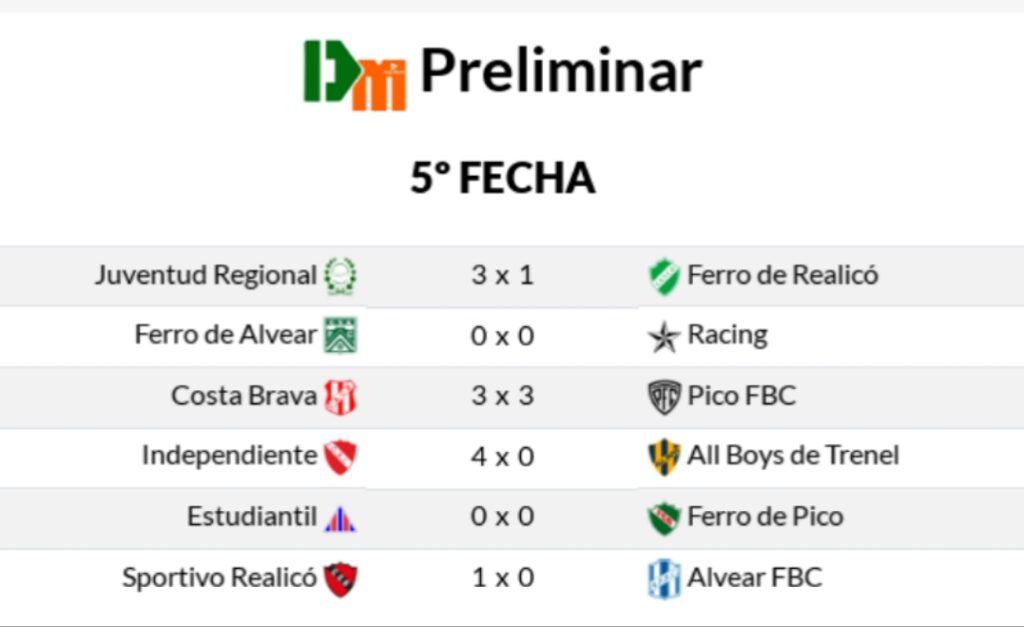This screenshot has width=1024, height=627.
Task: Open the Juventud Regional team link
Action: tap(205, 275)
